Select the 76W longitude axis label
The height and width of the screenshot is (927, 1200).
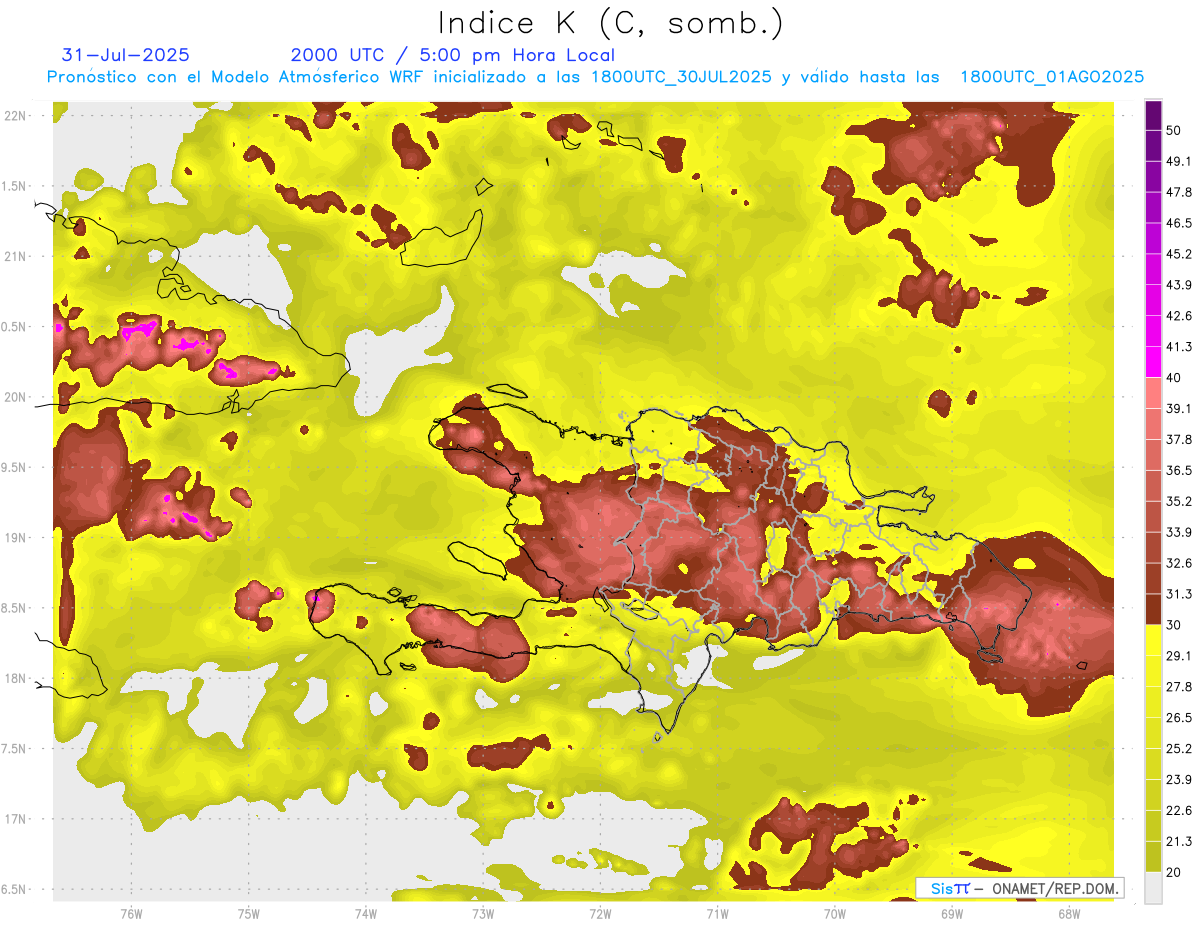coord(131,913)
